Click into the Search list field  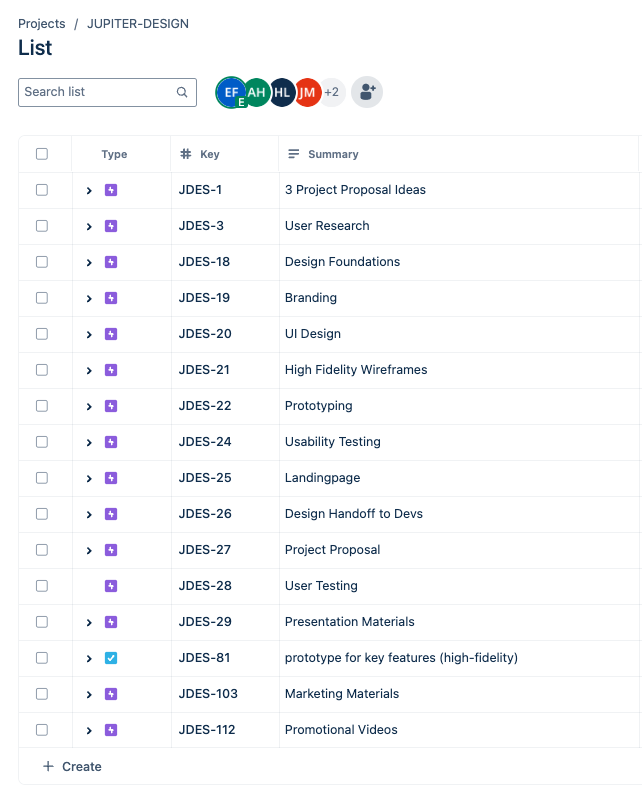97,92
